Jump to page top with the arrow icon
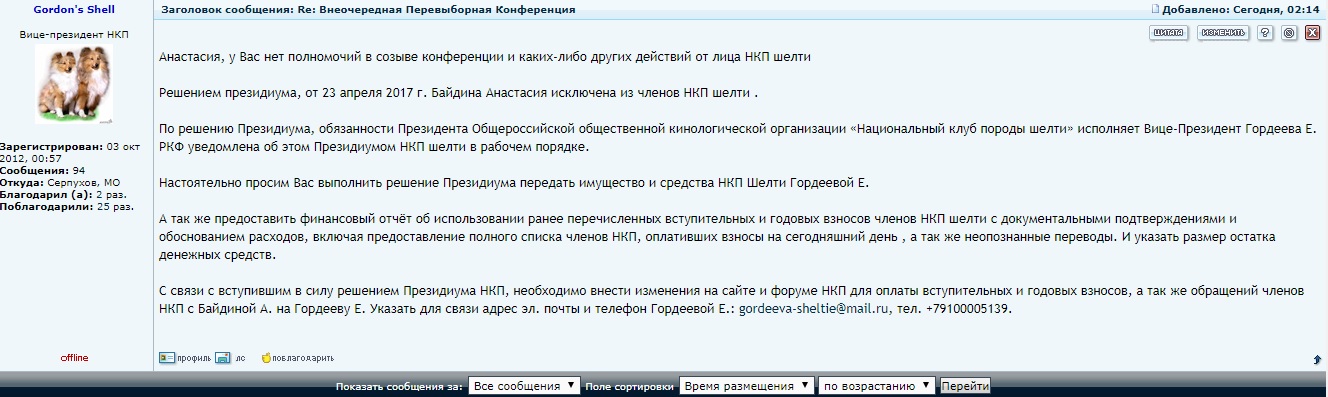The width and height of the screenshot is (1328, 397). click(x=1317, y=359)
